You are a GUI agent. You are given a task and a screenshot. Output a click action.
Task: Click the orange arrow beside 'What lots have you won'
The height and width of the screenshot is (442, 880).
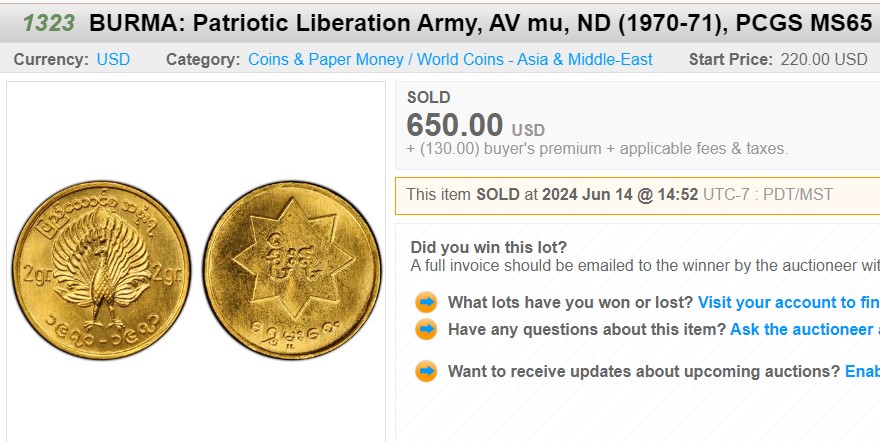click(x=426, y=302)
